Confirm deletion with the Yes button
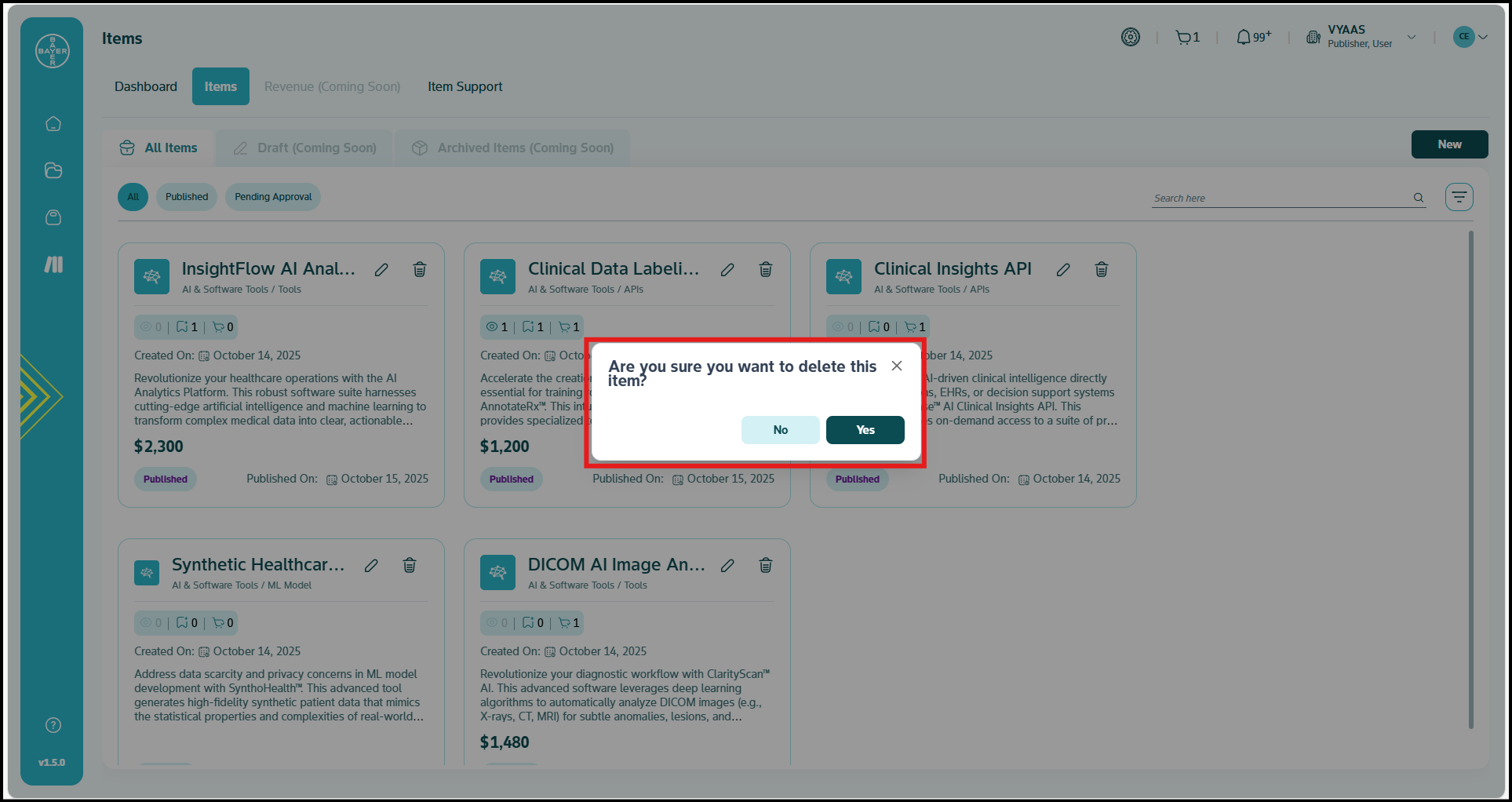1512x802 pixels. pos(865,430)
